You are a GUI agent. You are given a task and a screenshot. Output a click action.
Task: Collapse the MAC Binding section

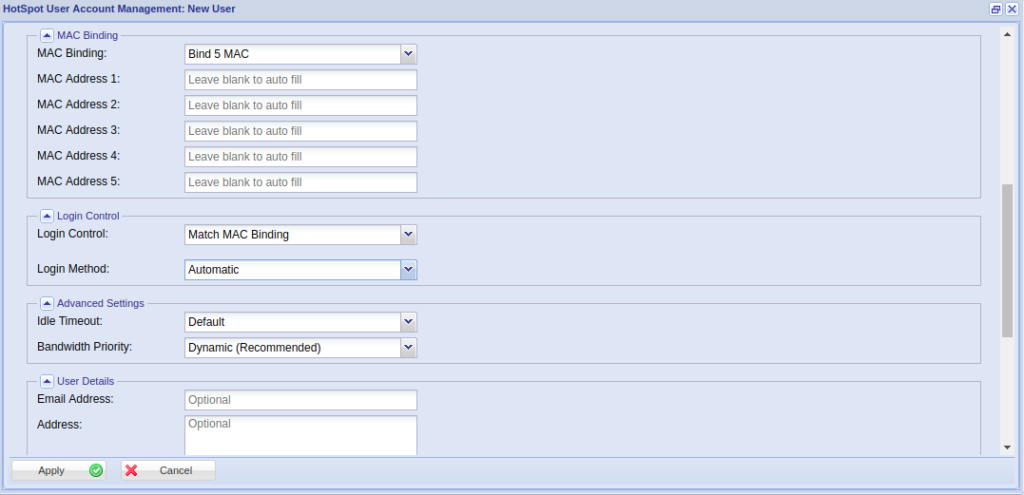tap(47, 35)
